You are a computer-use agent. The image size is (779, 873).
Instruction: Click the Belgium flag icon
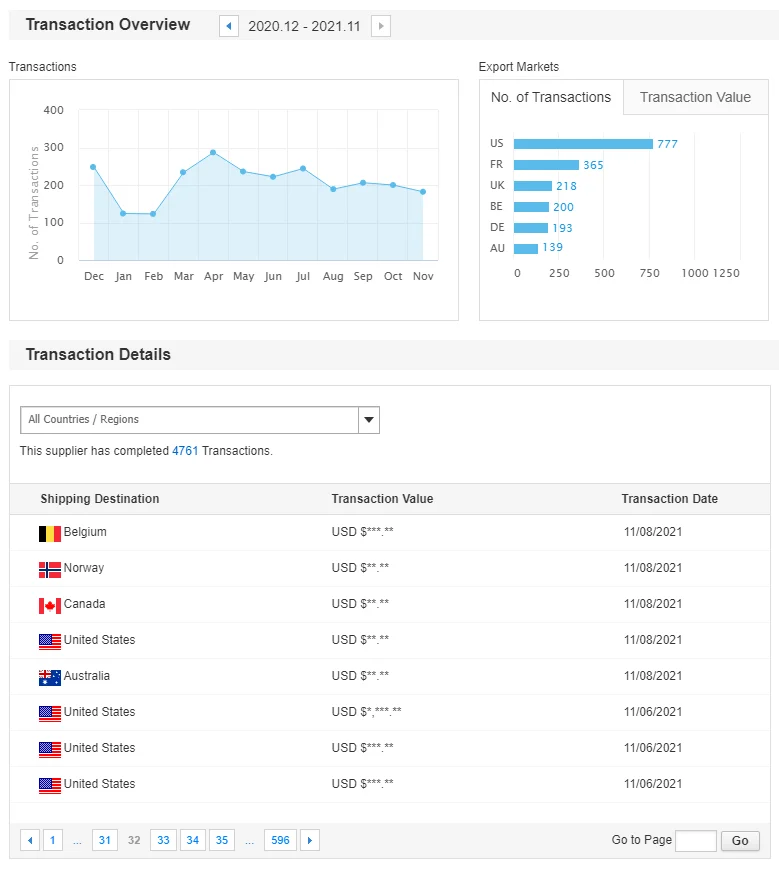tap(50, 534)
